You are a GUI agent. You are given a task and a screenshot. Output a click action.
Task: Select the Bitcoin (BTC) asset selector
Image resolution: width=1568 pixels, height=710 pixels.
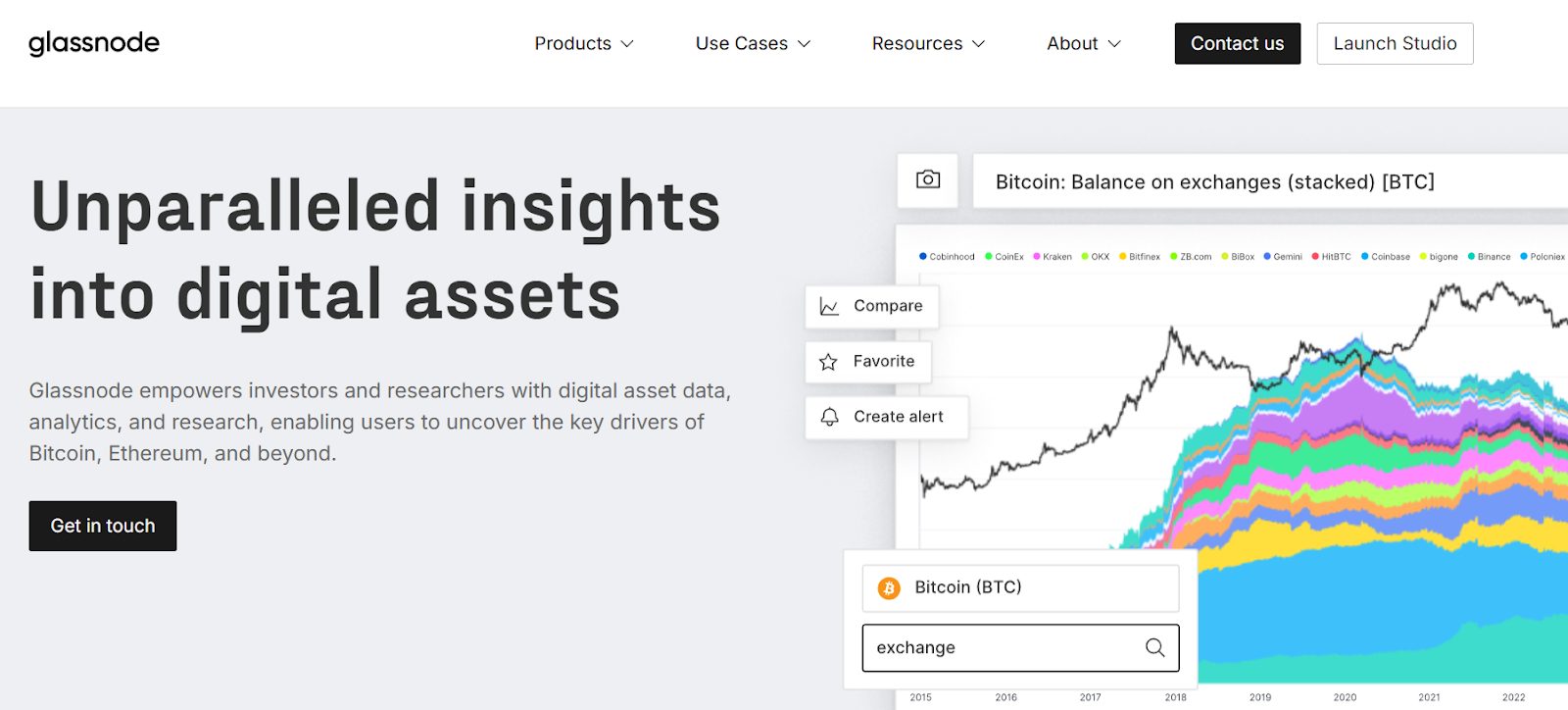[x=1020, y=588]
